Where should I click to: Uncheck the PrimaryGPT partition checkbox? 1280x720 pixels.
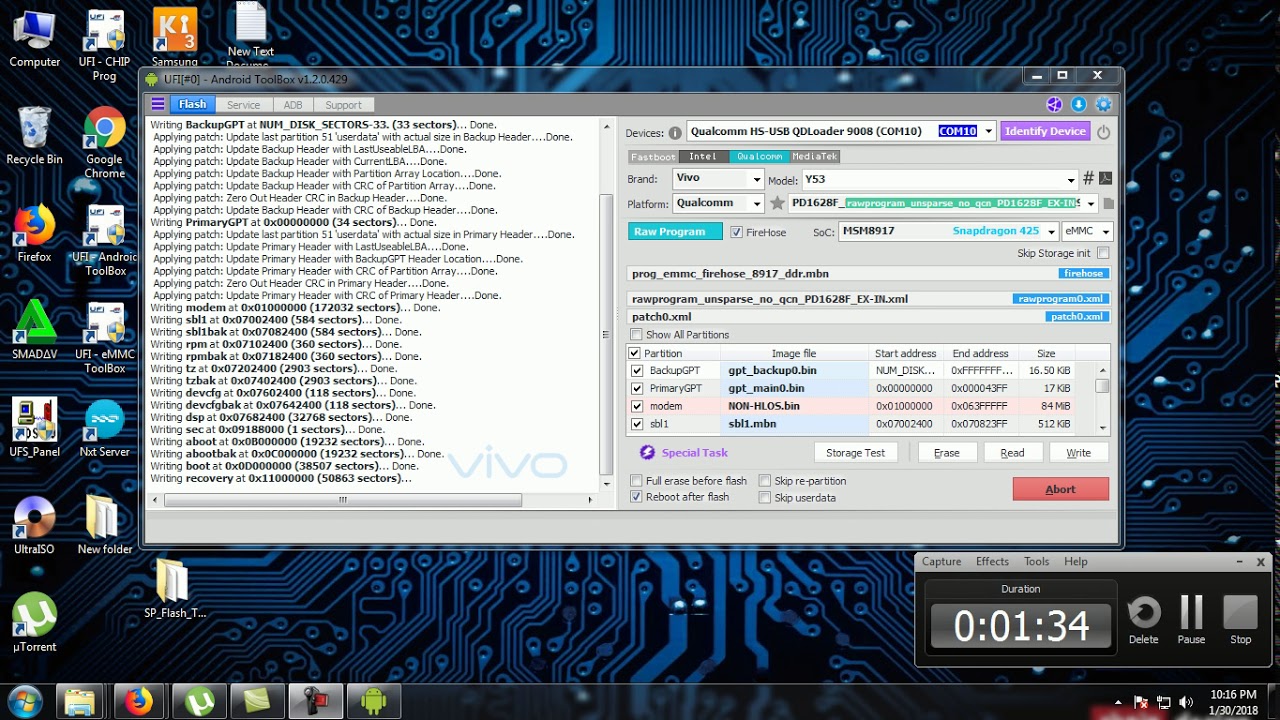point(637,388)
